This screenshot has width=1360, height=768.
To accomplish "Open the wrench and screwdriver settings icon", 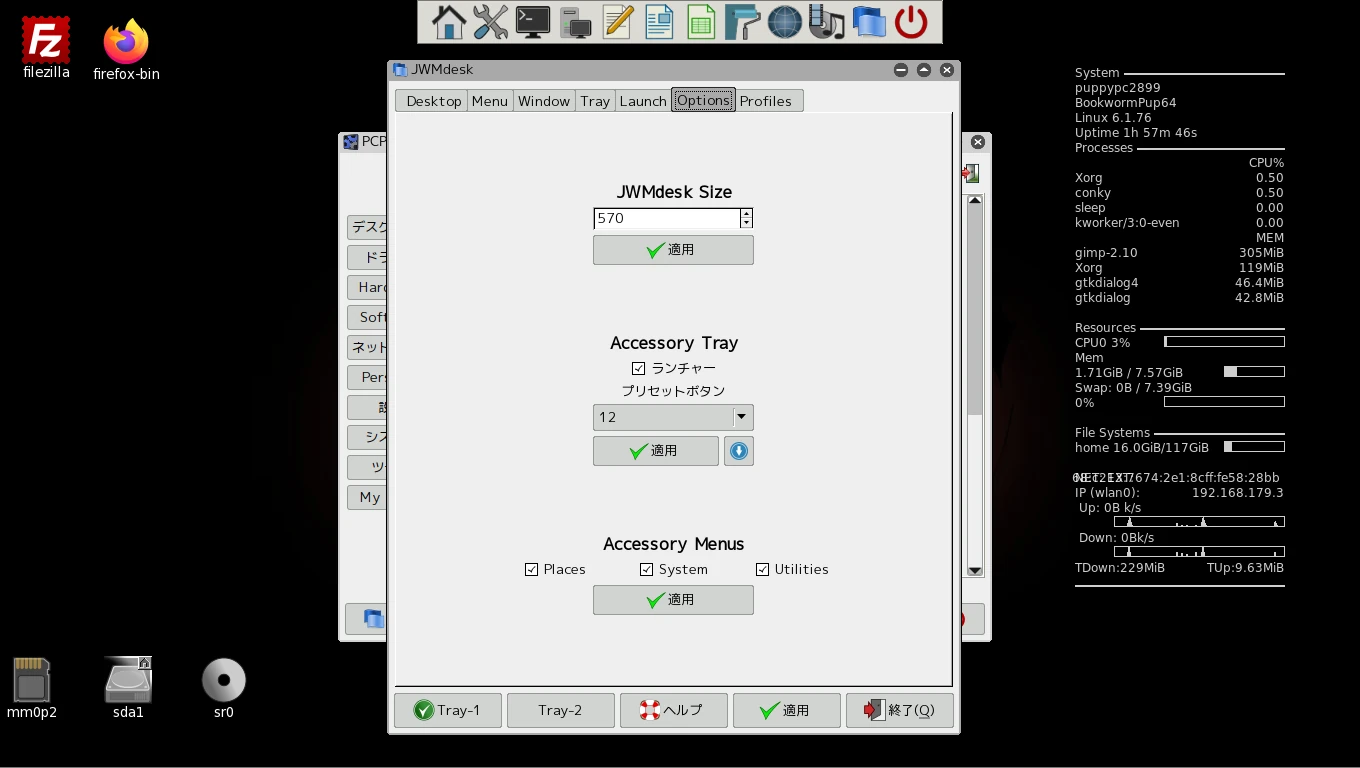I will [490, 22].
